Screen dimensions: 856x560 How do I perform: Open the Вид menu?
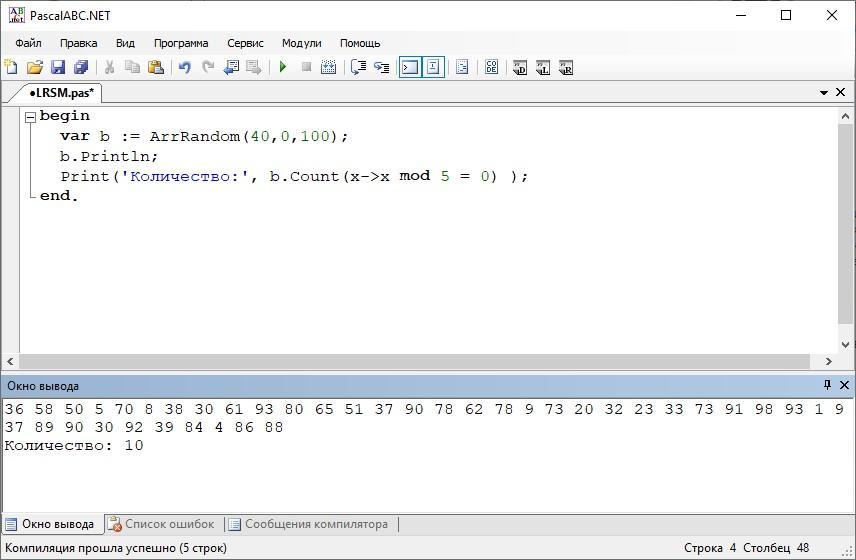click(125, 43)
